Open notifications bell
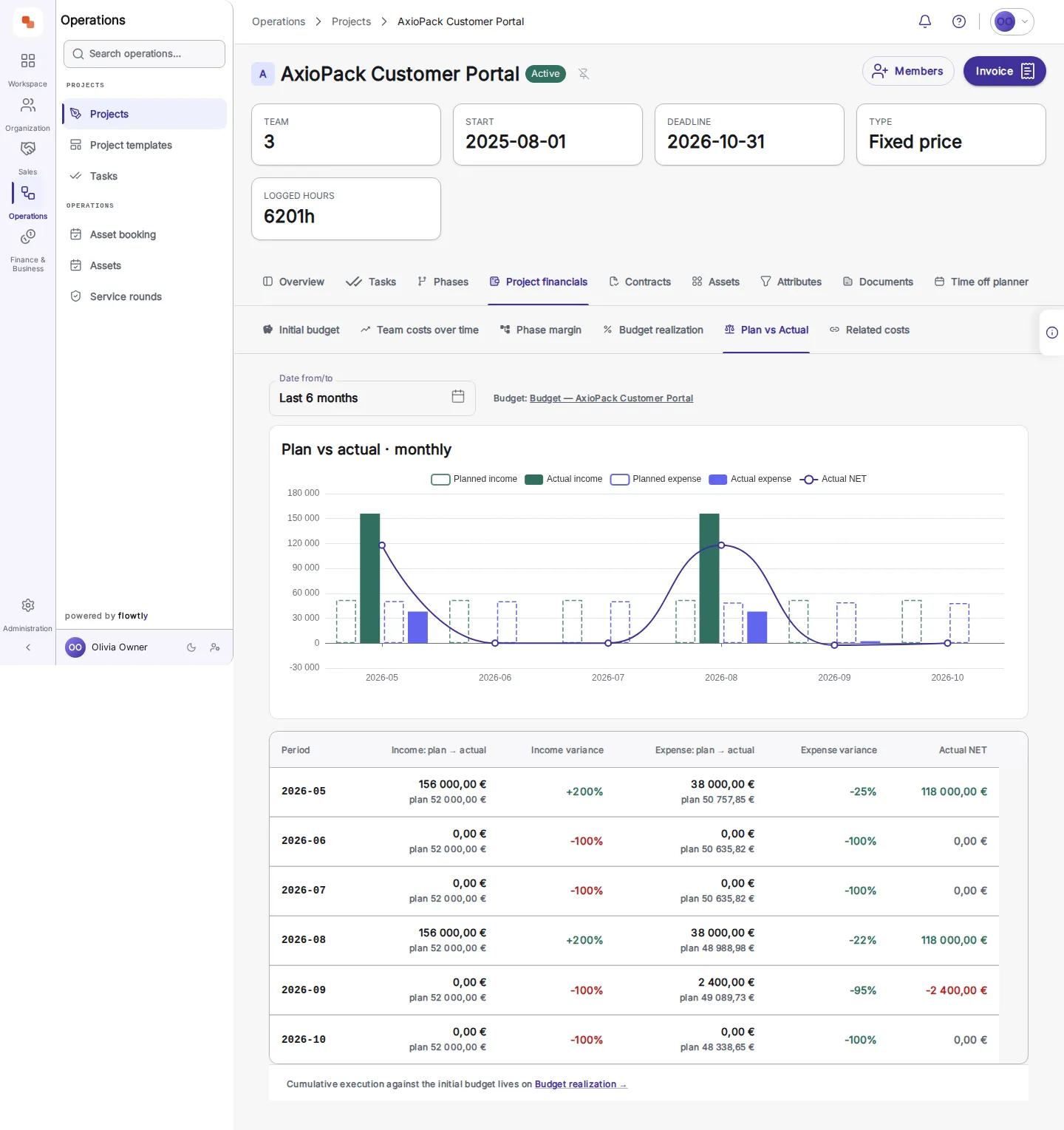Viewport: 1064px width, 1130px height. pyautogui.click(x=925, y=21)
